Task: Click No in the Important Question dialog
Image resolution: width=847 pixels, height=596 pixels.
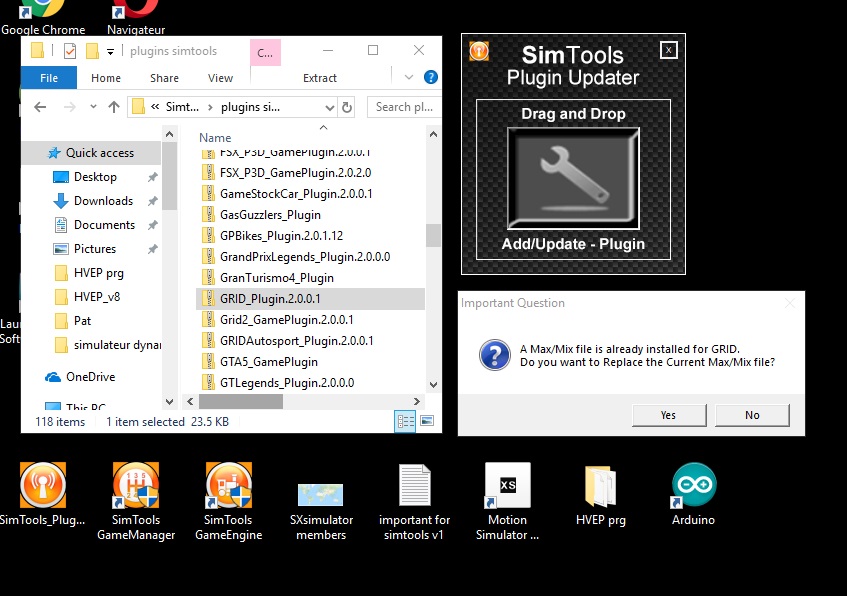Action: pyautogui.click(x=752, y=415)
